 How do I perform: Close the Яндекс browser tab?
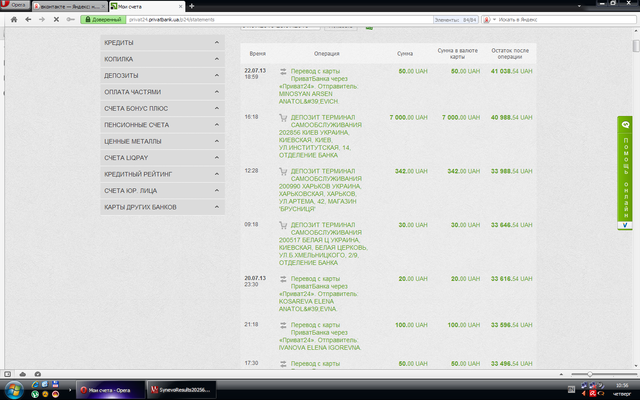pos(103,7)
